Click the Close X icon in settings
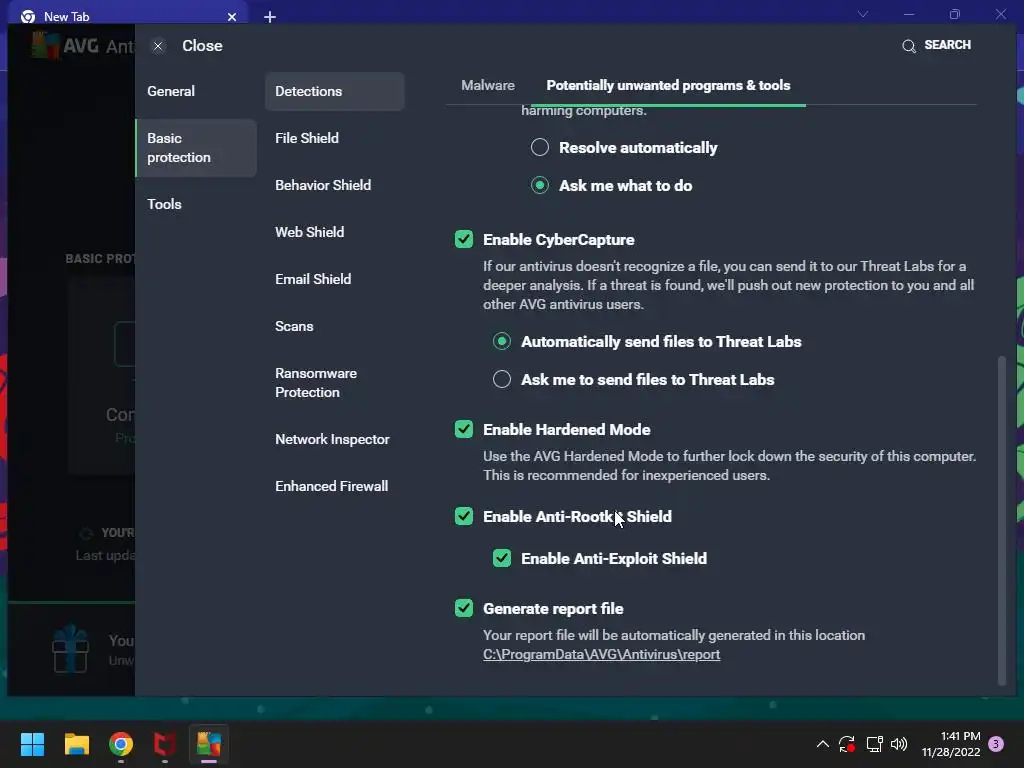Image resolution: width=1024 pixels, height=768 pixels. [x=157, y=46]
